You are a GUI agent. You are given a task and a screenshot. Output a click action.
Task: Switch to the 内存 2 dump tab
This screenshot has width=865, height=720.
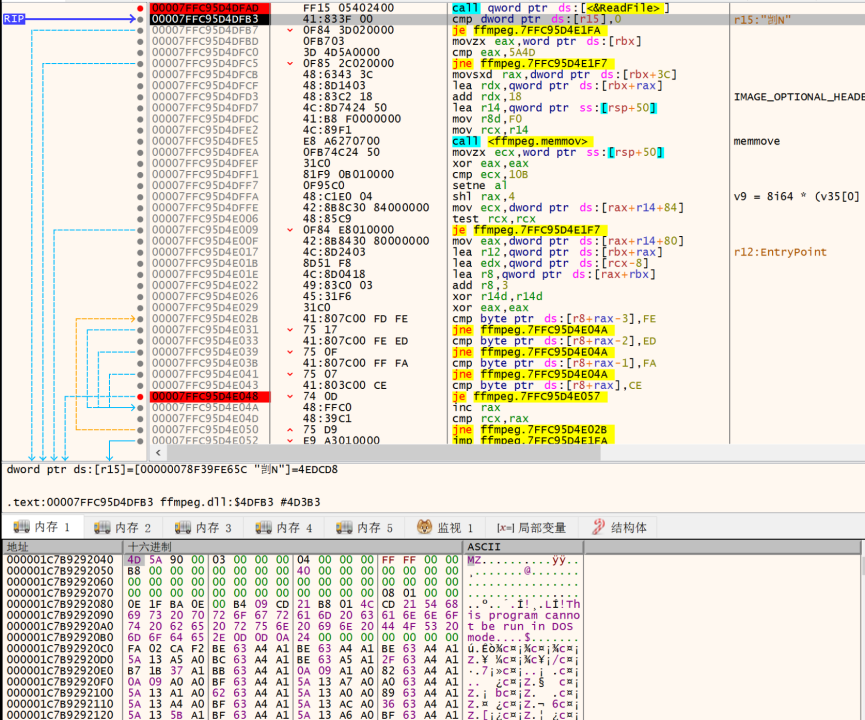pyautogui.click(x=132, y=527)
